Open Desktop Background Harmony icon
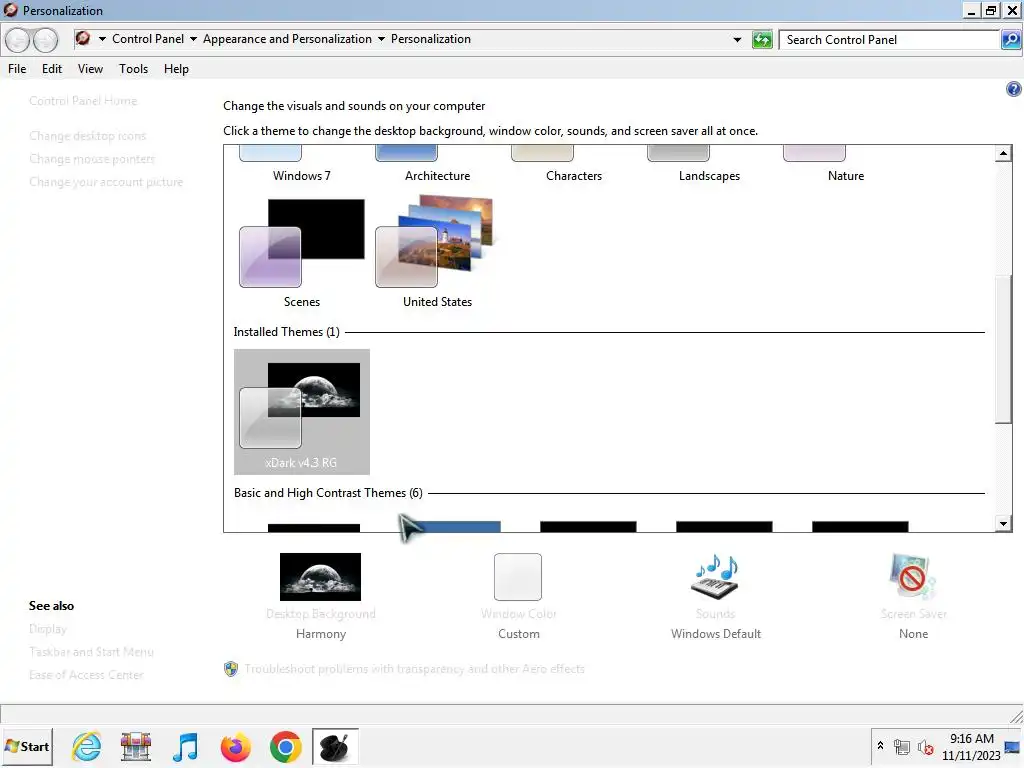Screen dimensions: 1024x768 point(320,577)
